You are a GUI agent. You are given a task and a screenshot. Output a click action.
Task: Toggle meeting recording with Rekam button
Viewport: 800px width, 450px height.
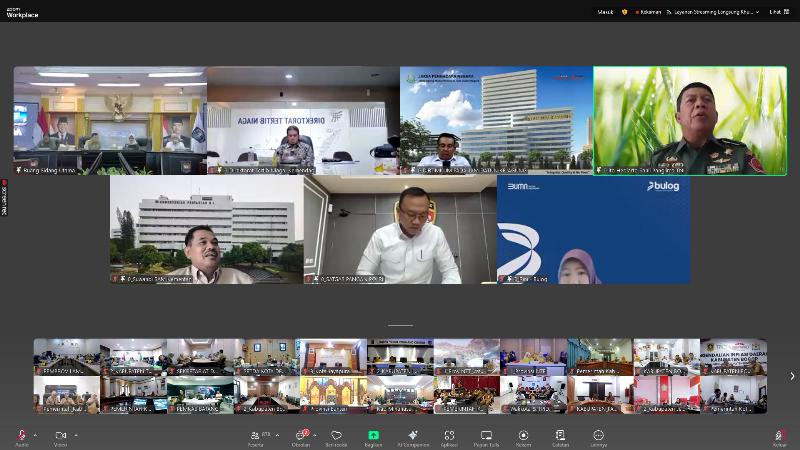(523, 436)
